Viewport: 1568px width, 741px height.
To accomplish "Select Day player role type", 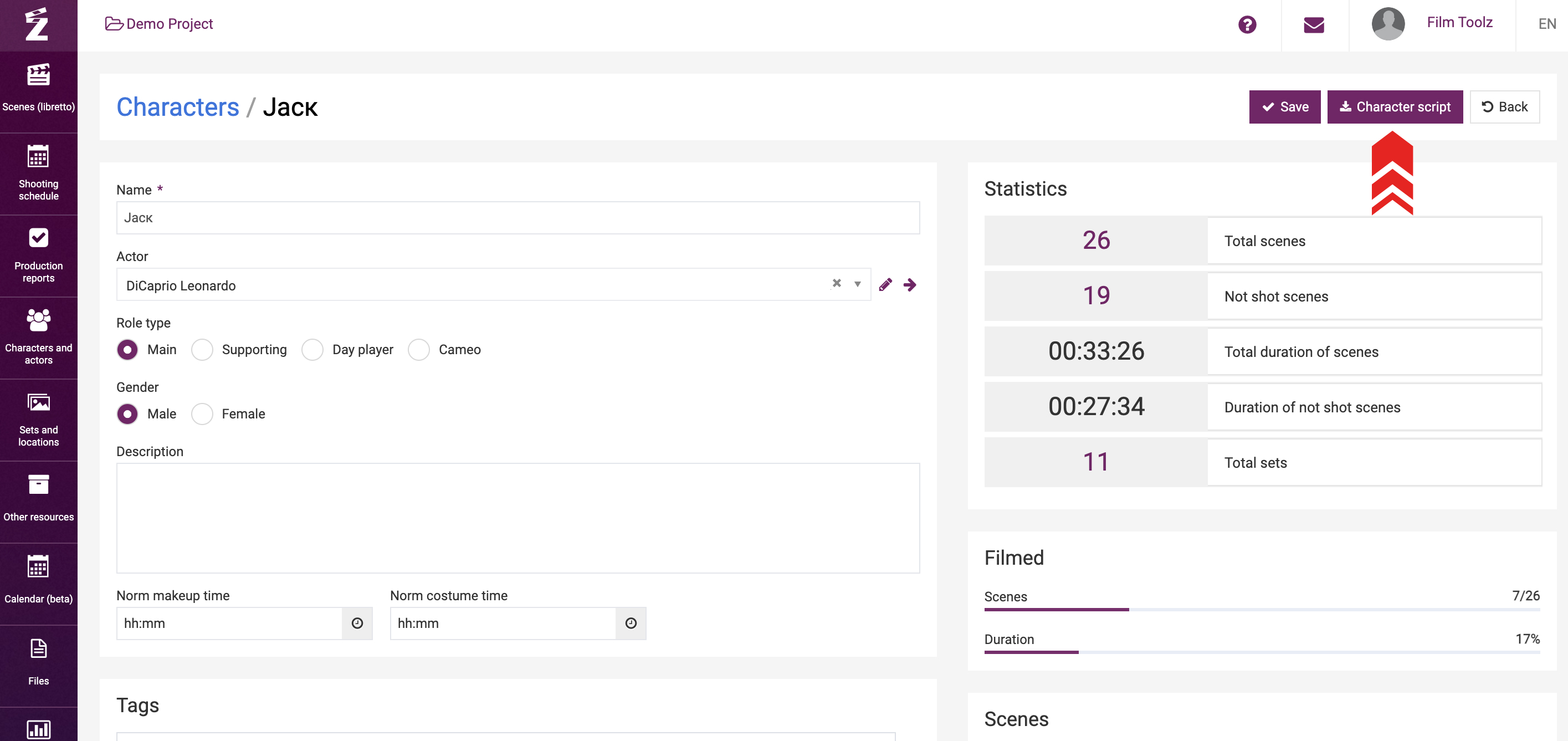I will [312, 350].
